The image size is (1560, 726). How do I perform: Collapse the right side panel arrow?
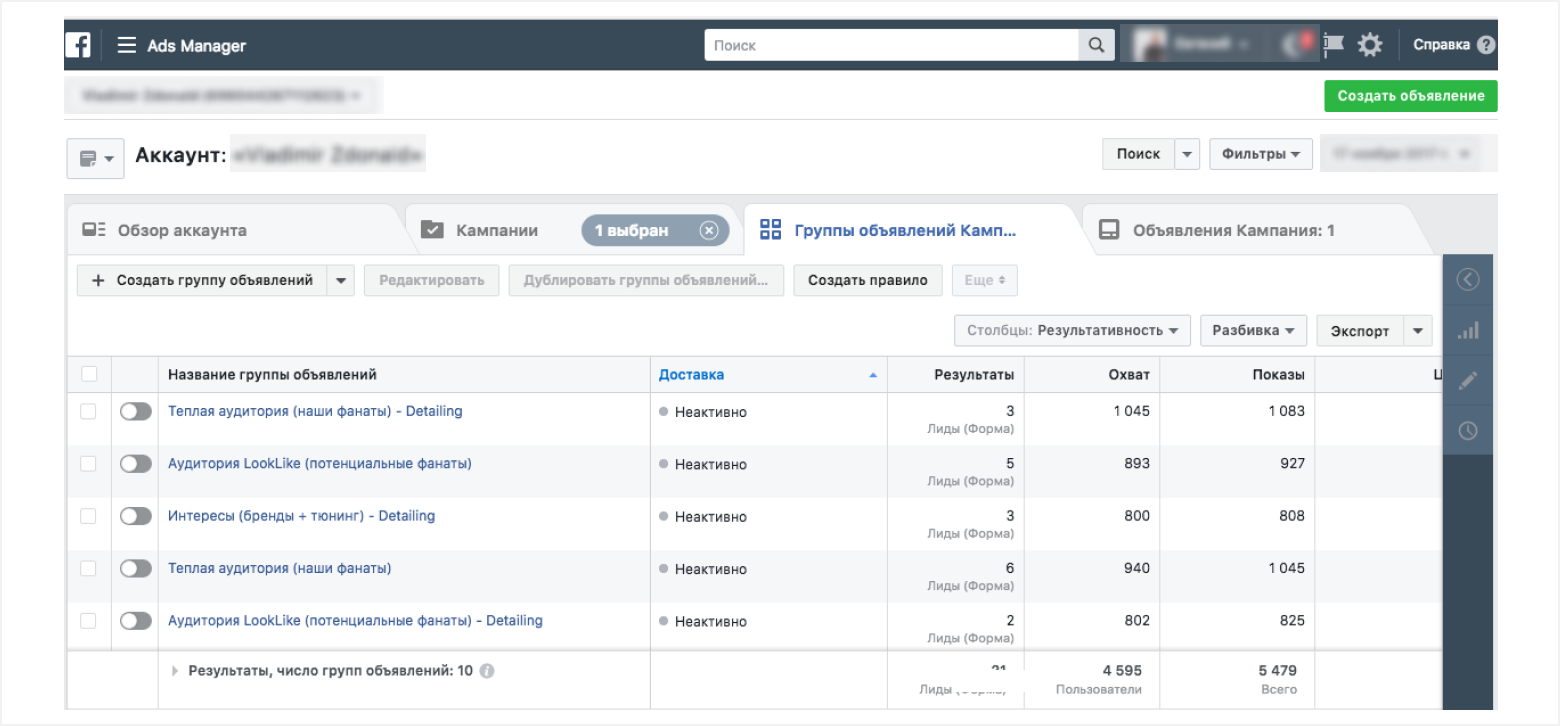1467,280
